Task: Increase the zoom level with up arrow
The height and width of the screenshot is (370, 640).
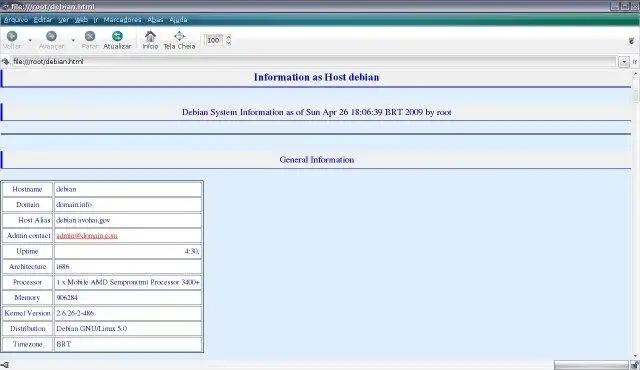Action: pos(229,38)
